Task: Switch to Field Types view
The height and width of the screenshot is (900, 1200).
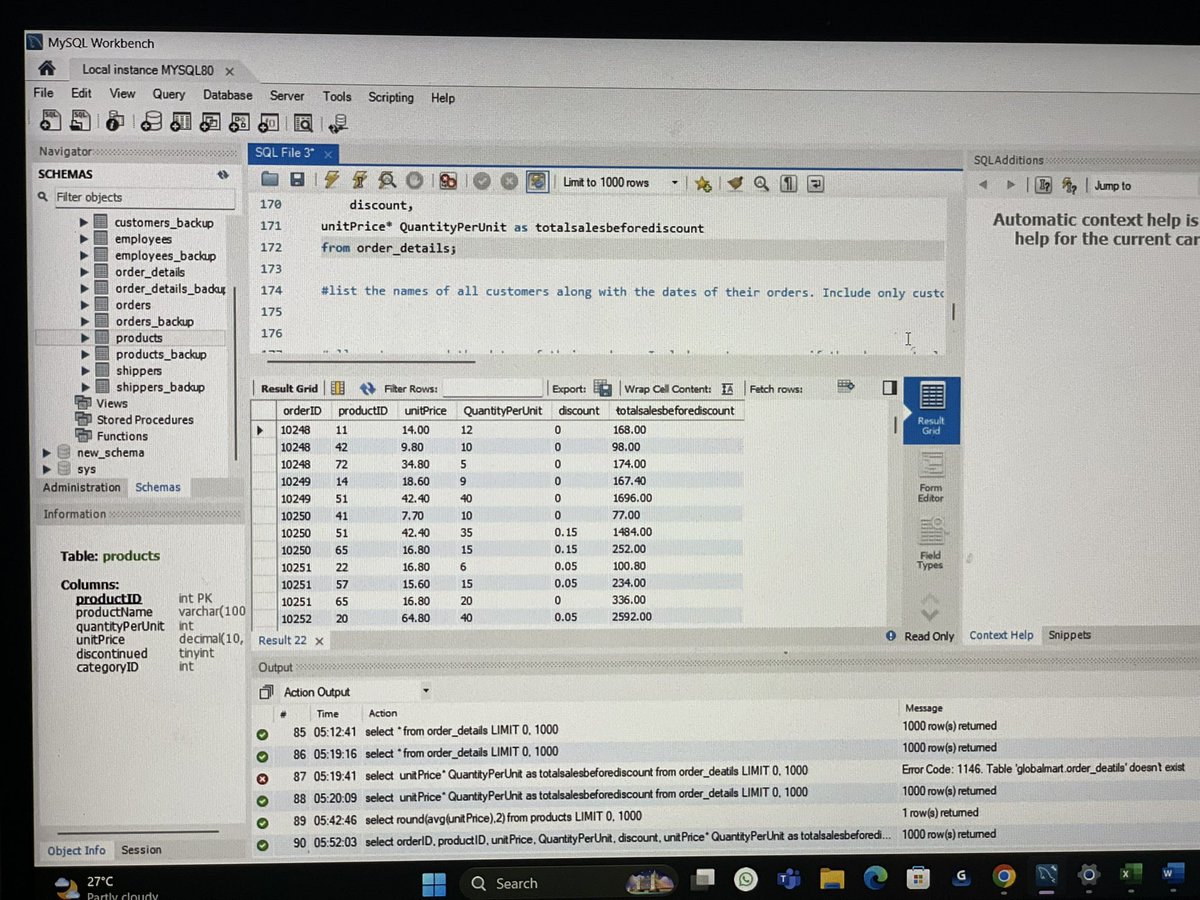Action: [x=930, y=544]
